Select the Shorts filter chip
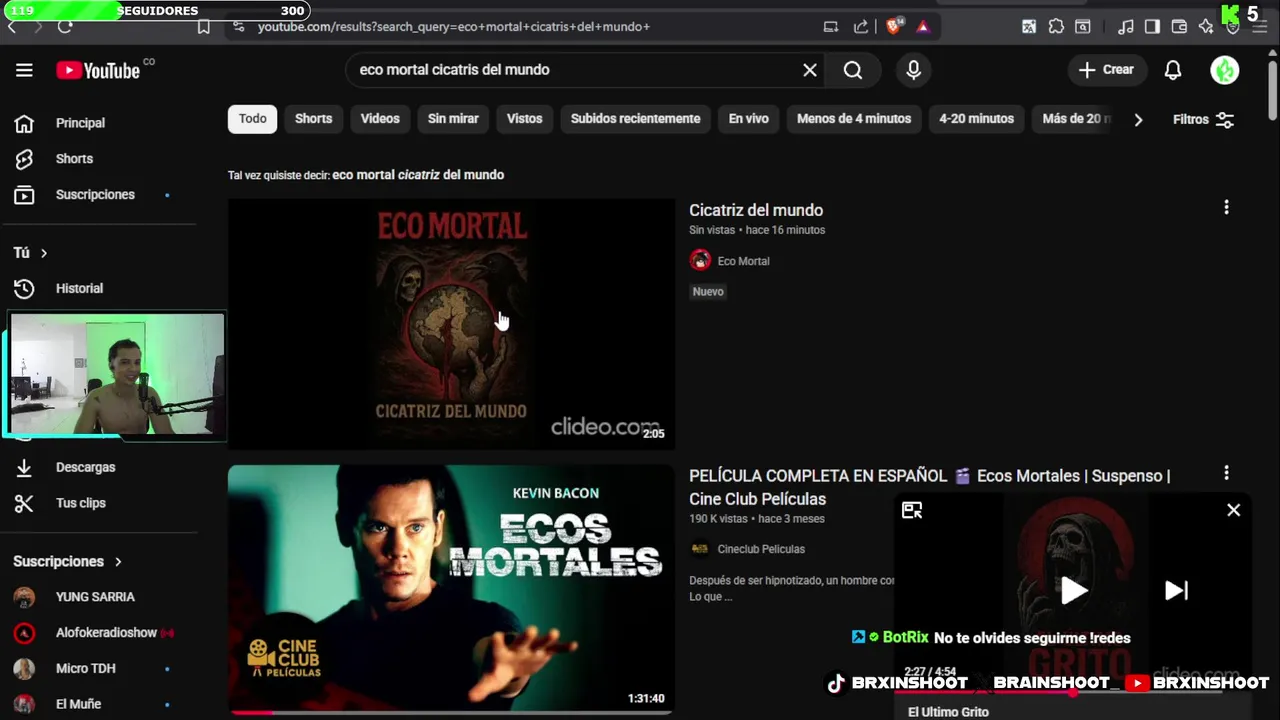This screenshot has width=1280, height=720. pos(313,119)
